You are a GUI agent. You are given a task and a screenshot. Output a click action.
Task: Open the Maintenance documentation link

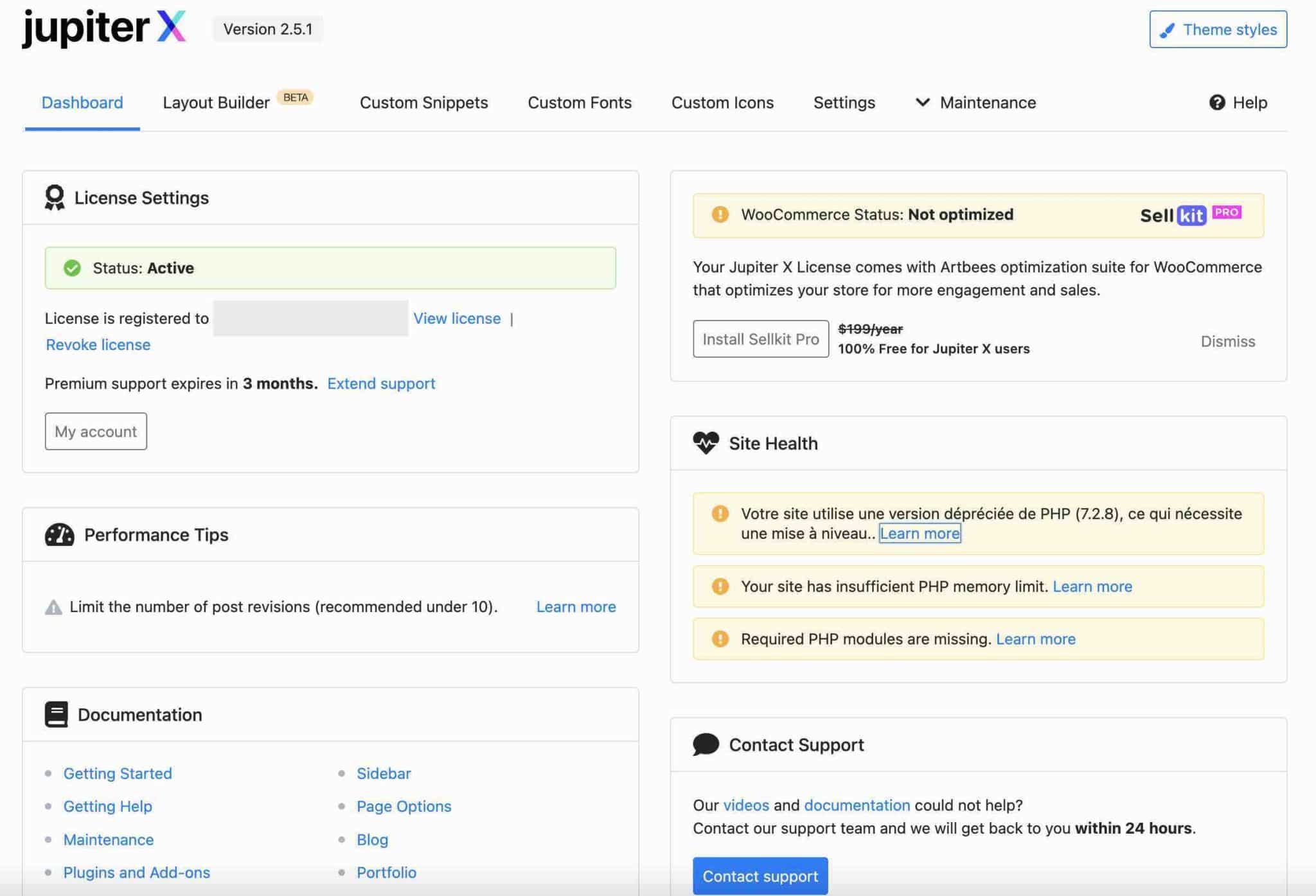tap(109, 839)
